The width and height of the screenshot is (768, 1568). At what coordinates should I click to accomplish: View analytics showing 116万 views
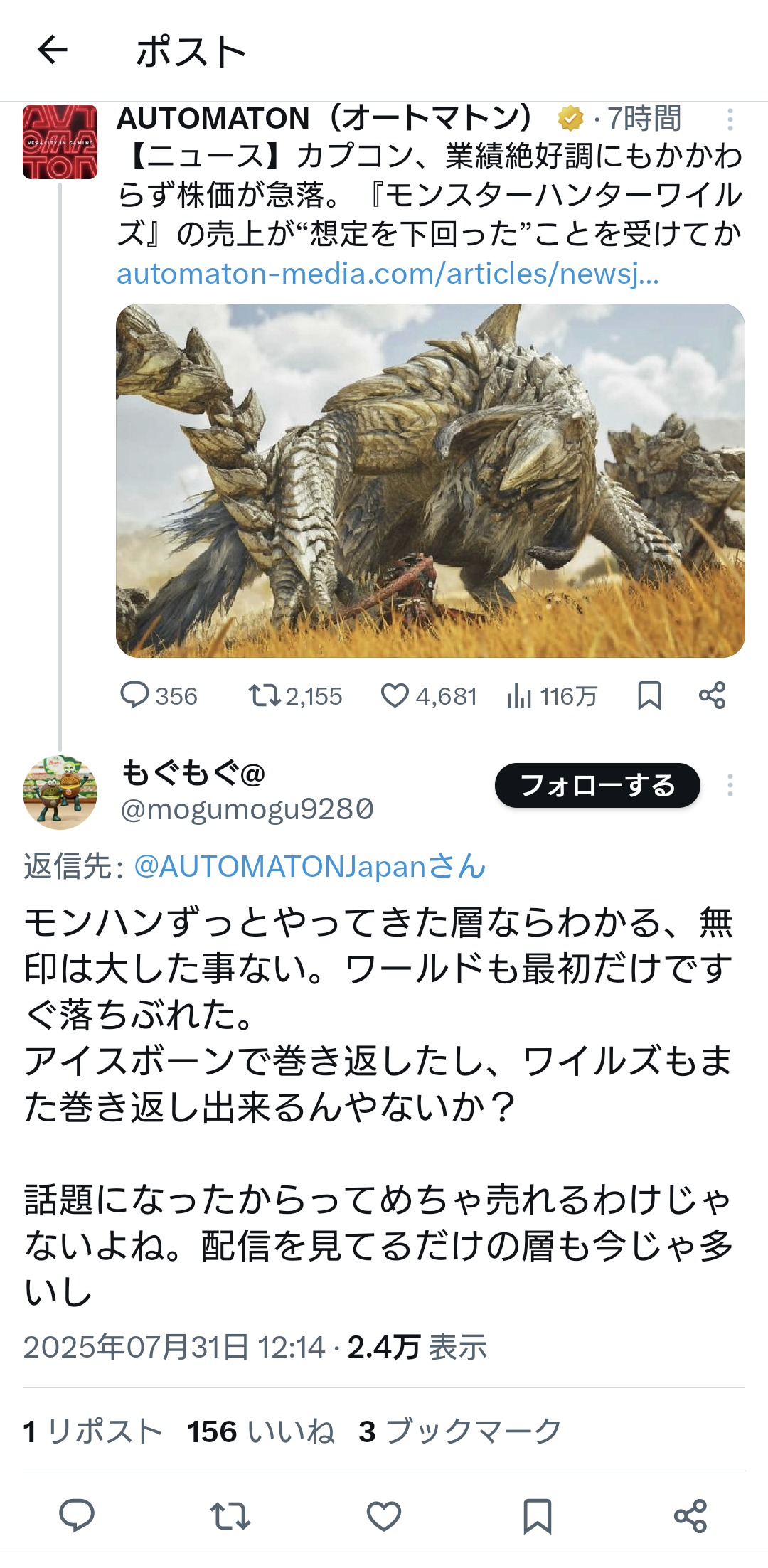tap(552, 695)
